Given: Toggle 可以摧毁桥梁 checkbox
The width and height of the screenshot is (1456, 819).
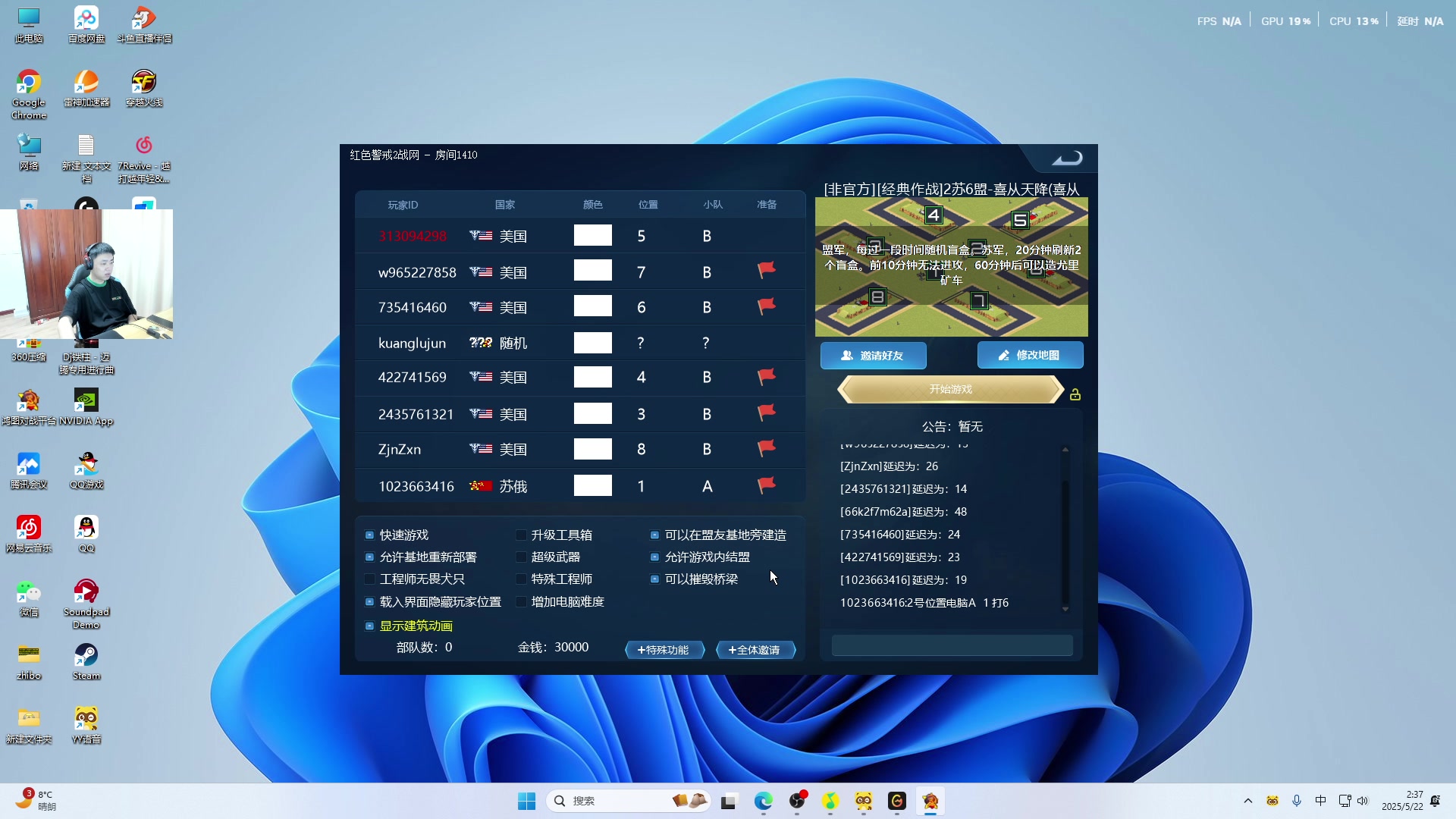Looking at the screenshot, I should click(654, 579).
